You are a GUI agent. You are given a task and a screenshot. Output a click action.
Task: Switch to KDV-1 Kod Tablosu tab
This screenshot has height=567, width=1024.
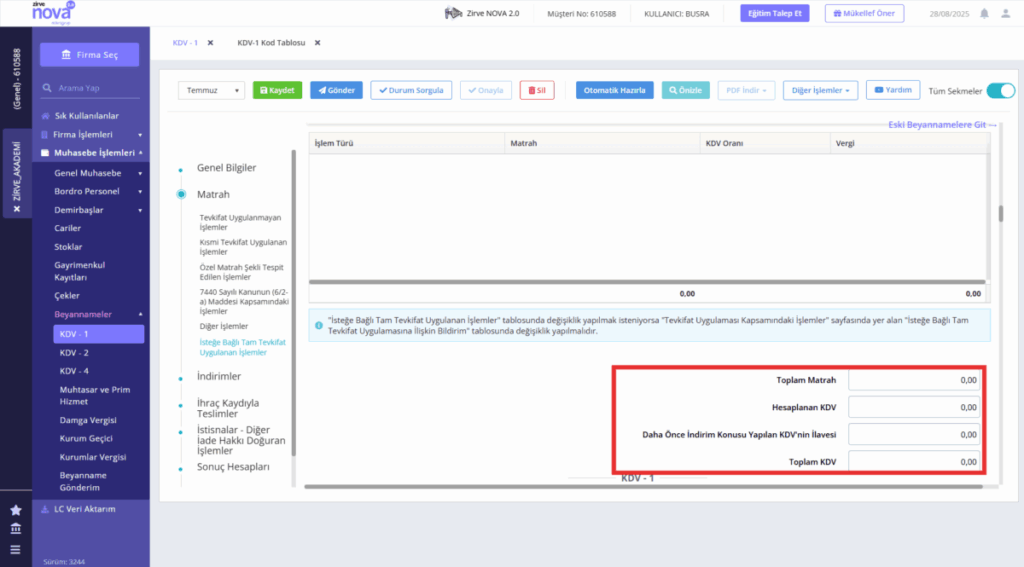click(271, 43)
